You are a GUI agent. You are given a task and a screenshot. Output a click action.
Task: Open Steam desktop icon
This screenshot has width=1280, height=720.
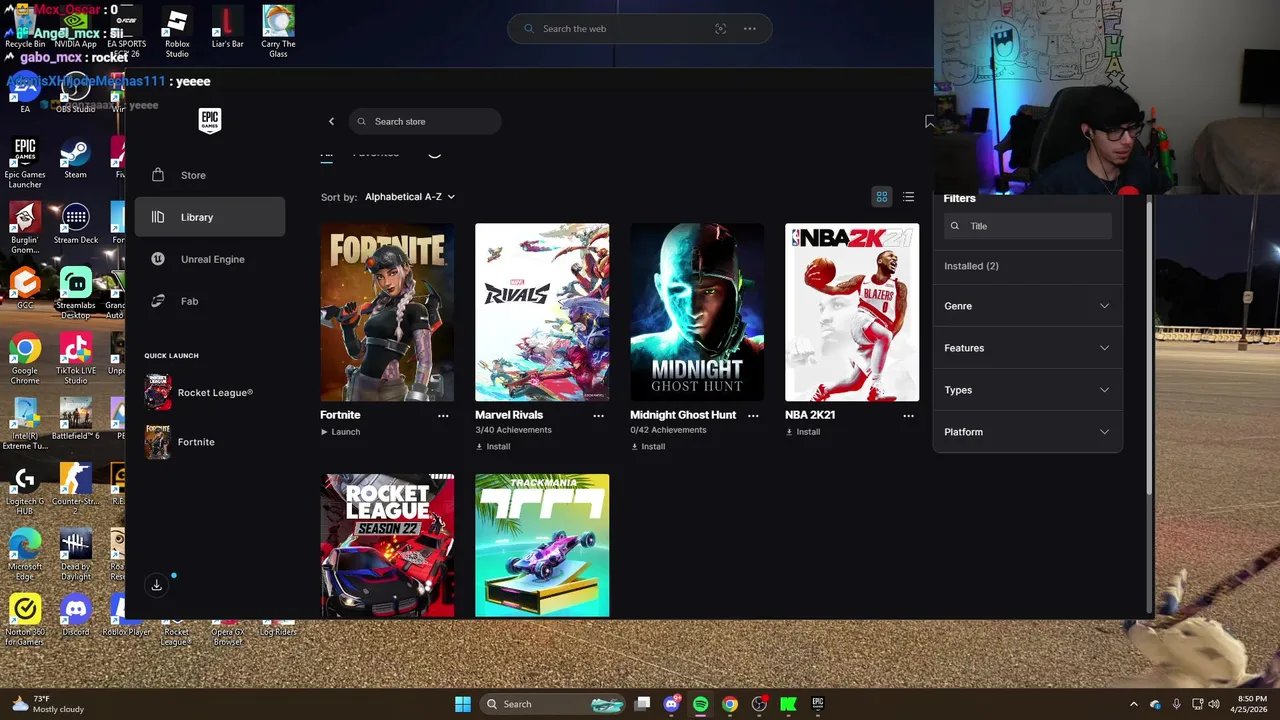click(75, 160)
